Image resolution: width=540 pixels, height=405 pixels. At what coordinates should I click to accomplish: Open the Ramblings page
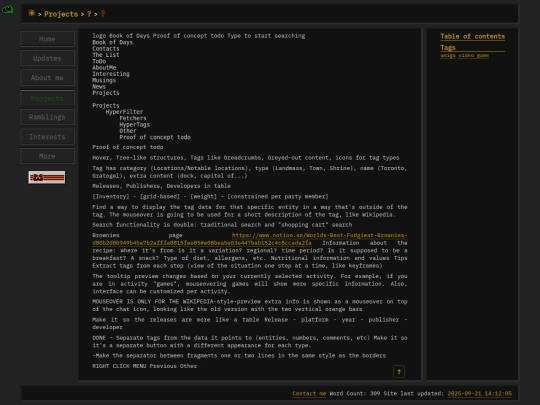(47, 117)
